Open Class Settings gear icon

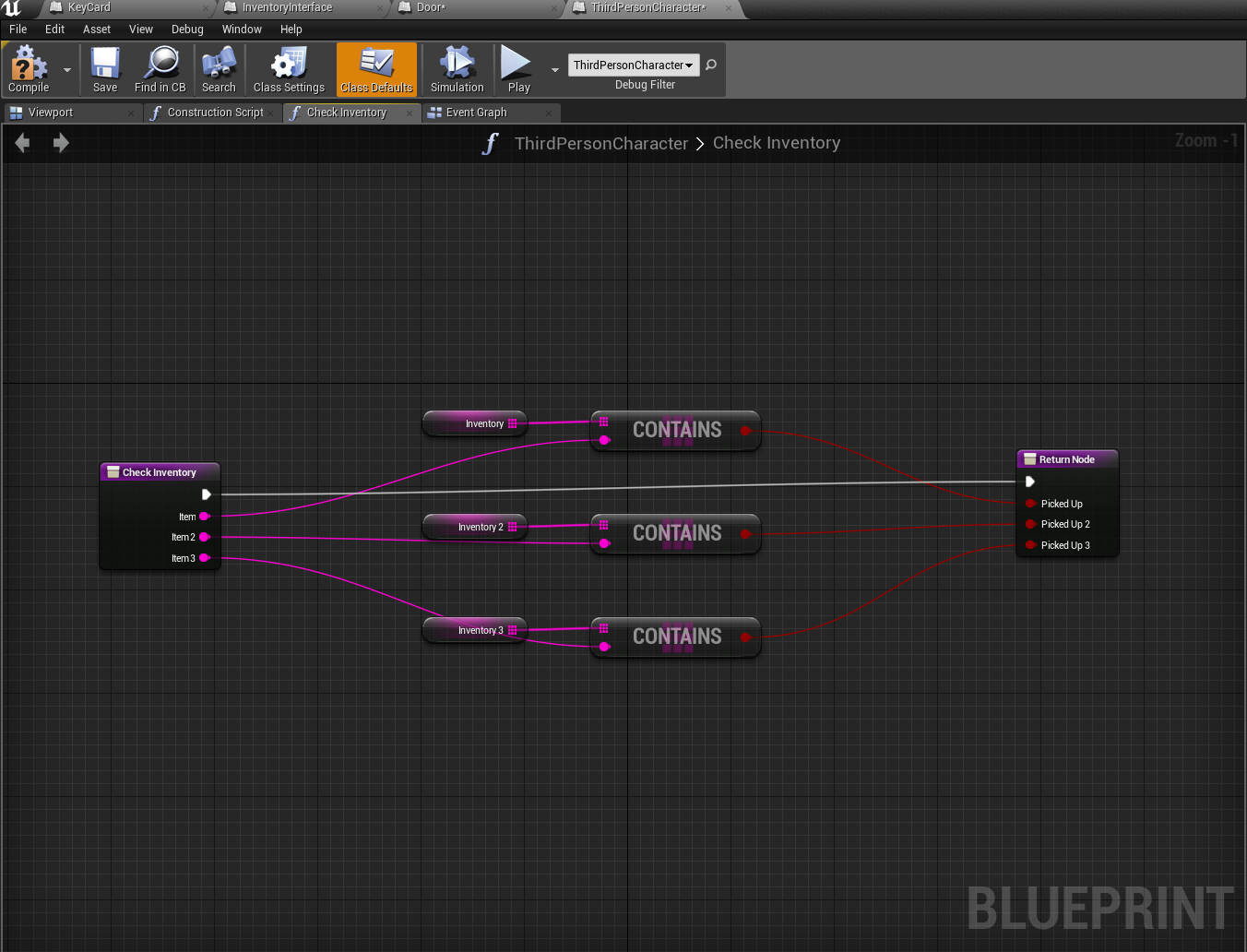(x=289, y=69)
